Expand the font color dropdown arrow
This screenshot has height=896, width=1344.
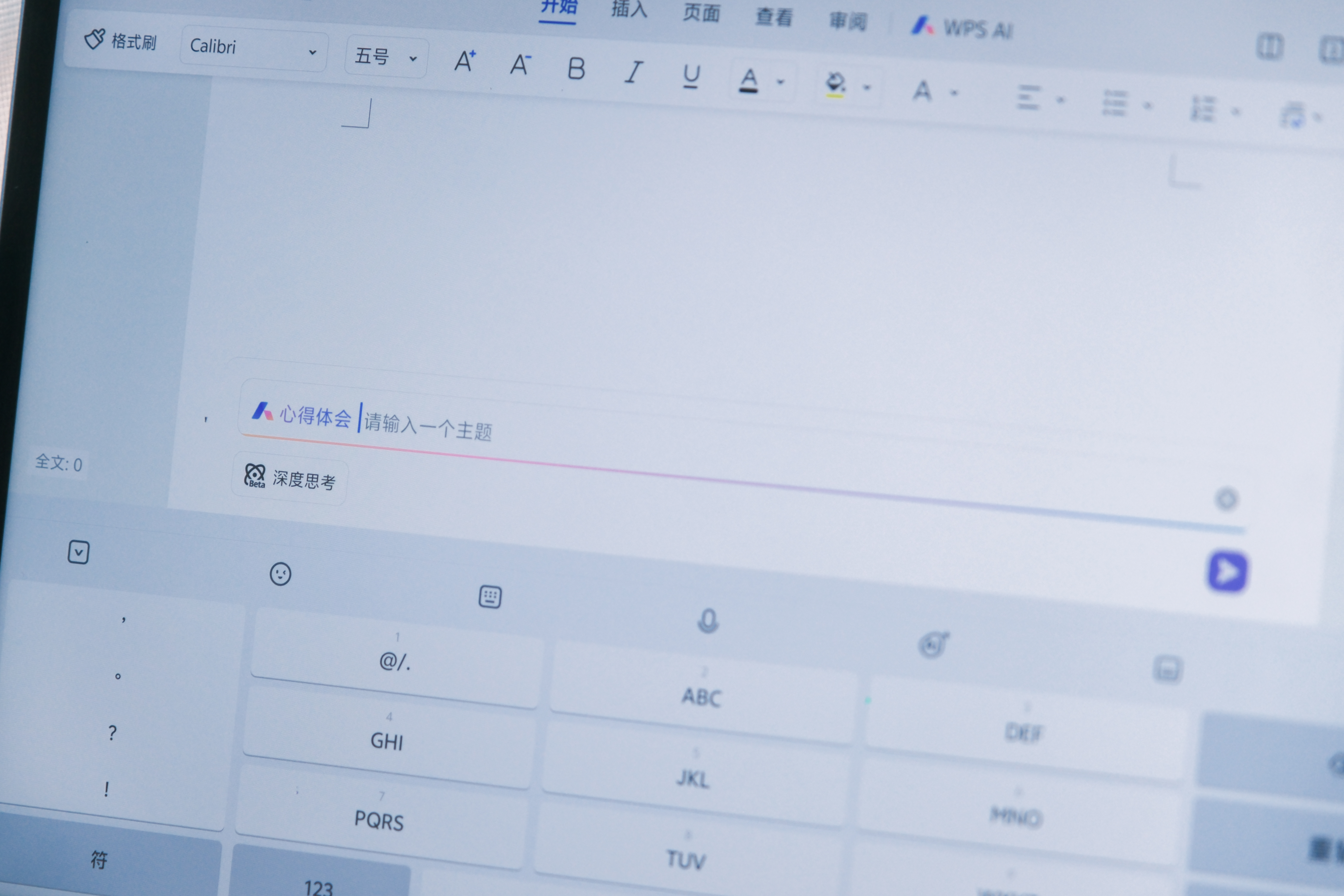(x=781, y=82)
